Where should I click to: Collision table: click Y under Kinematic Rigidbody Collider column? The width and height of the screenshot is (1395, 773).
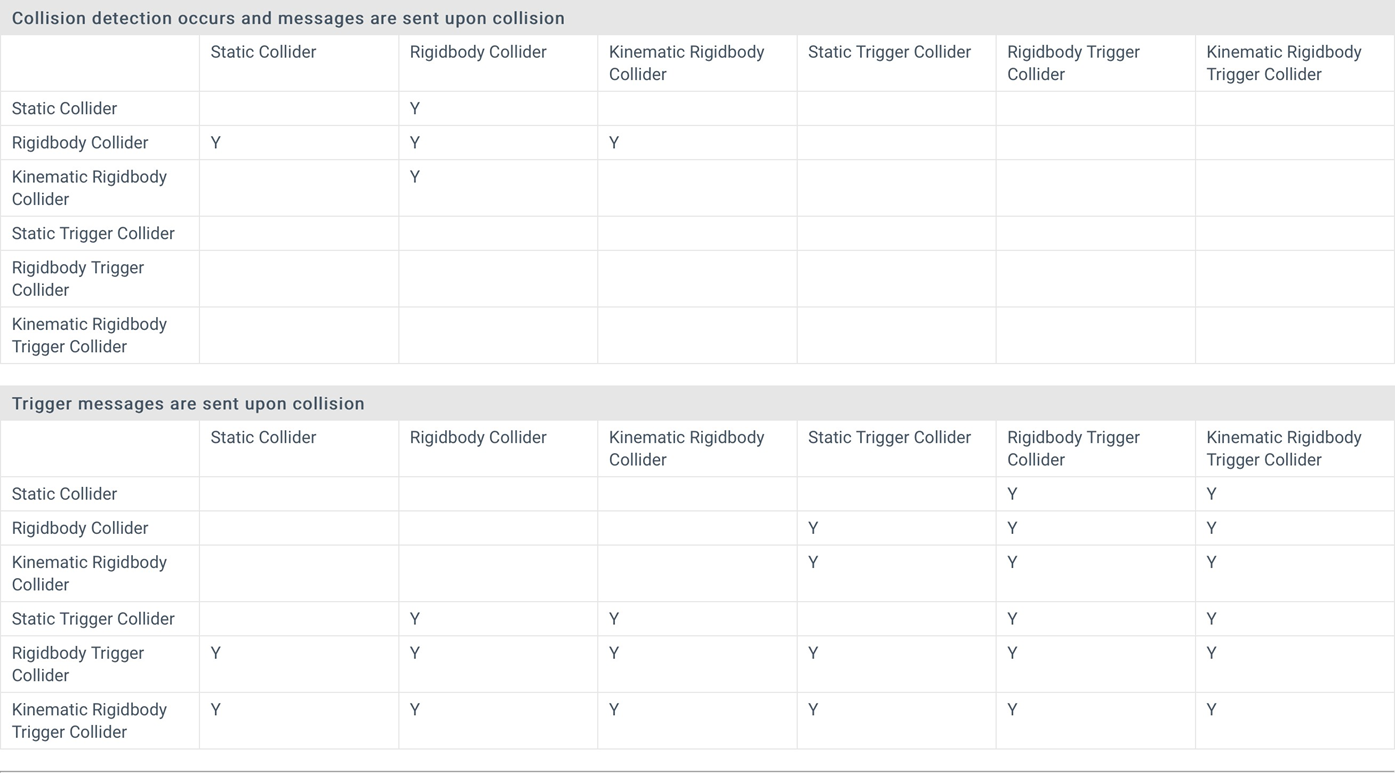pos(614,143)
